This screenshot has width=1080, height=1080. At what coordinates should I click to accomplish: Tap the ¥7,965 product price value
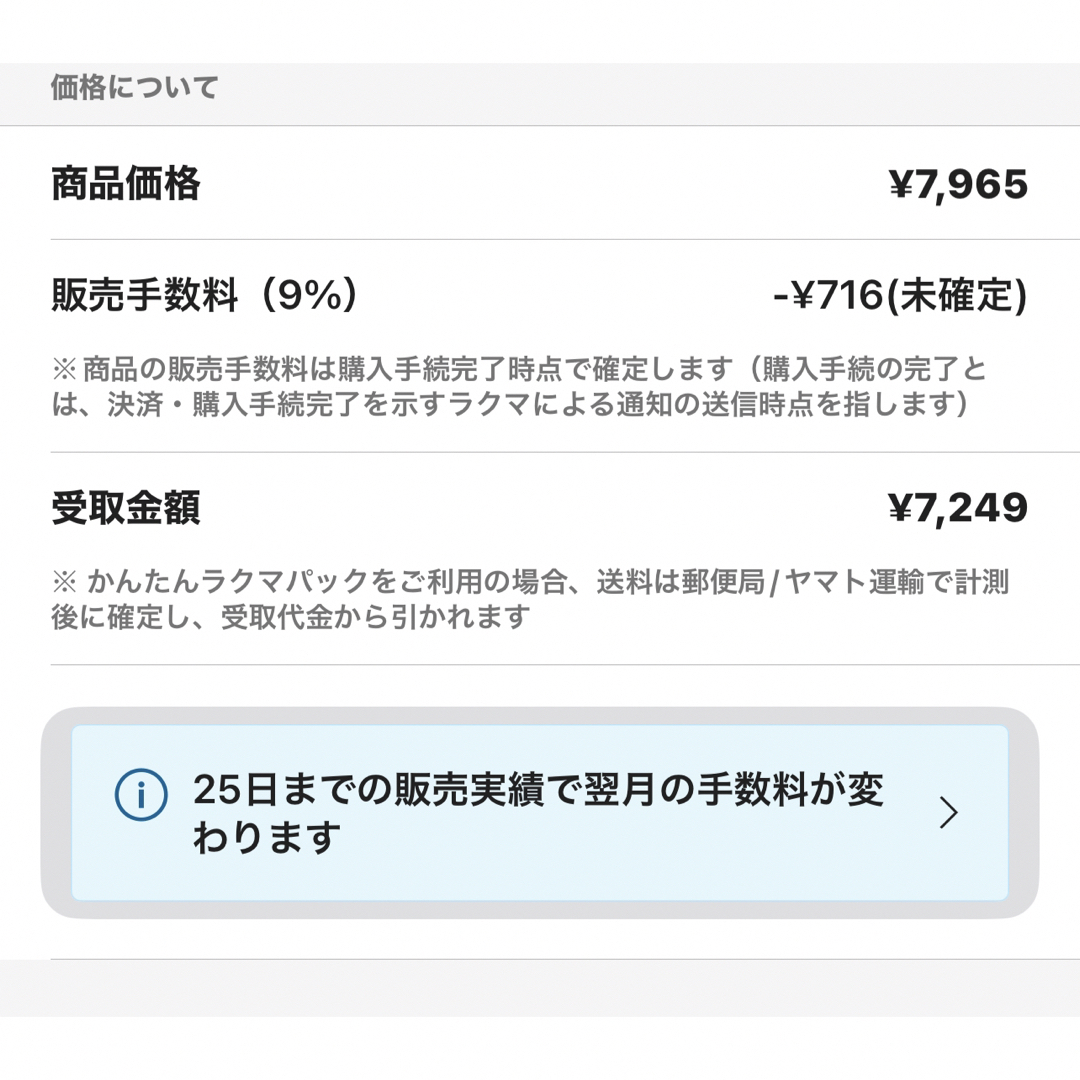coord(958,185)
